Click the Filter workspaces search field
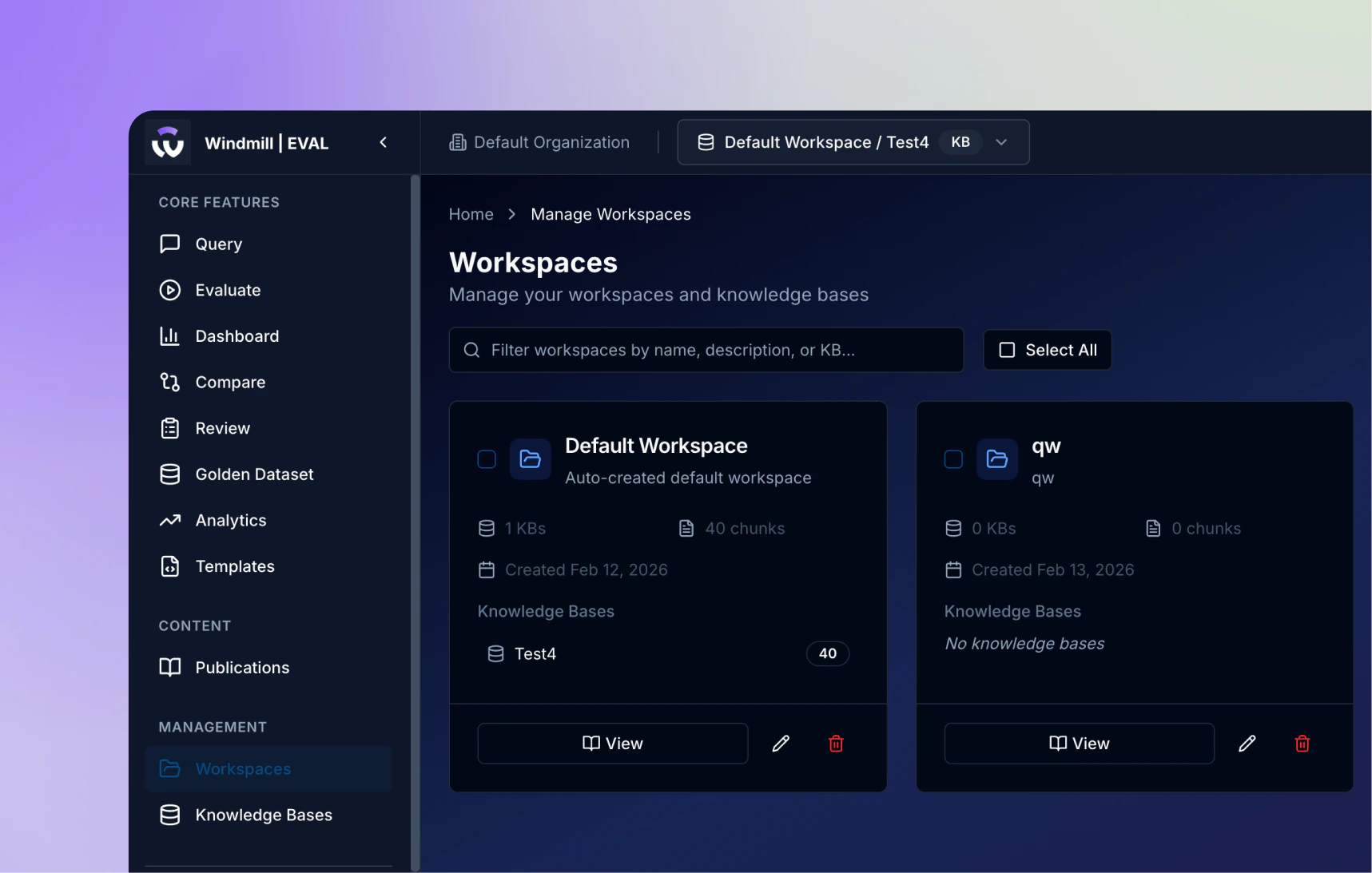 (706, 350)
